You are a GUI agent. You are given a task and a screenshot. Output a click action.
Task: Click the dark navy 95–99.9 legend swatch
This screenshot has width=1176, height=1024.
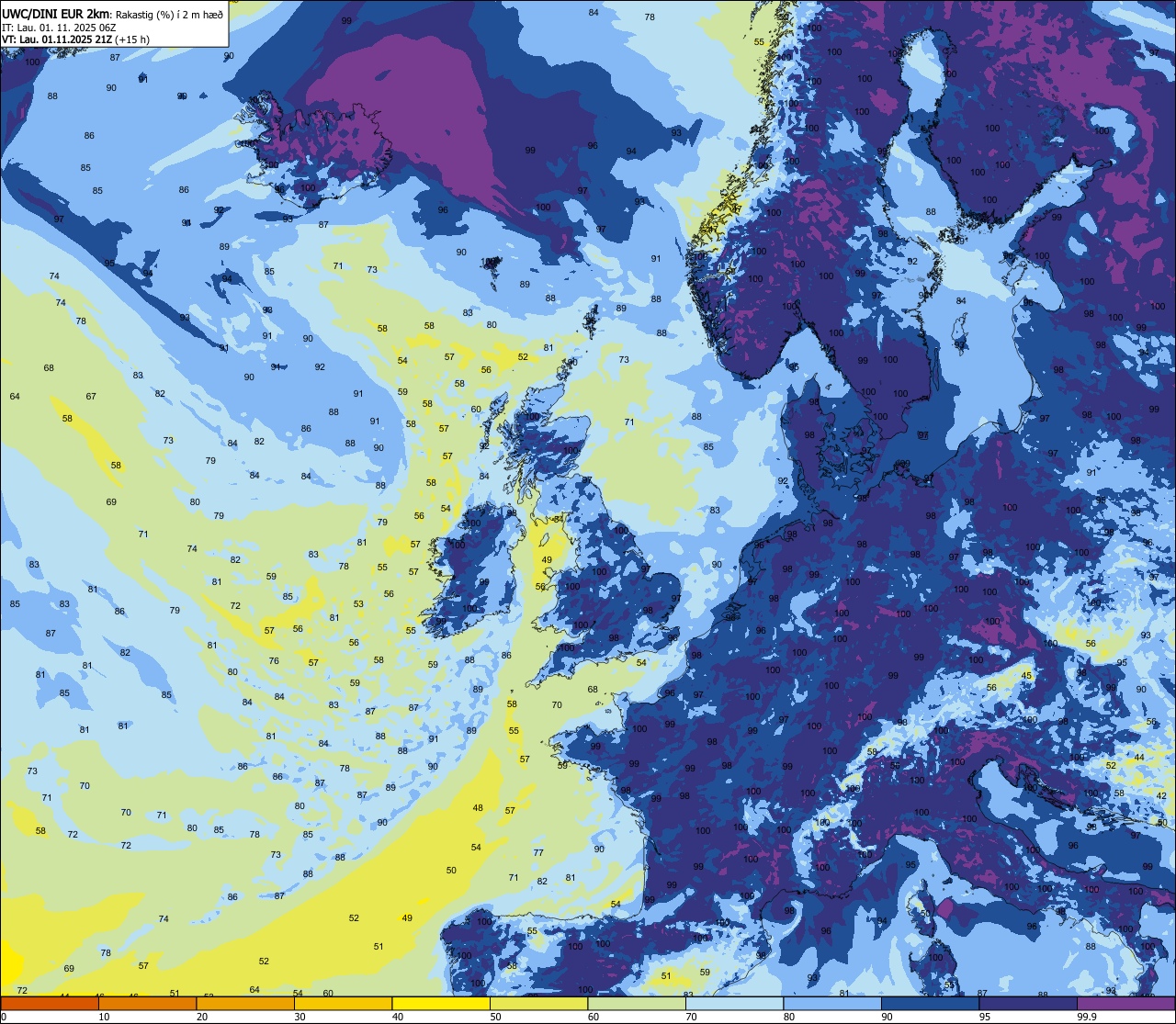pyautogui.click(x=1028, y=1003)
